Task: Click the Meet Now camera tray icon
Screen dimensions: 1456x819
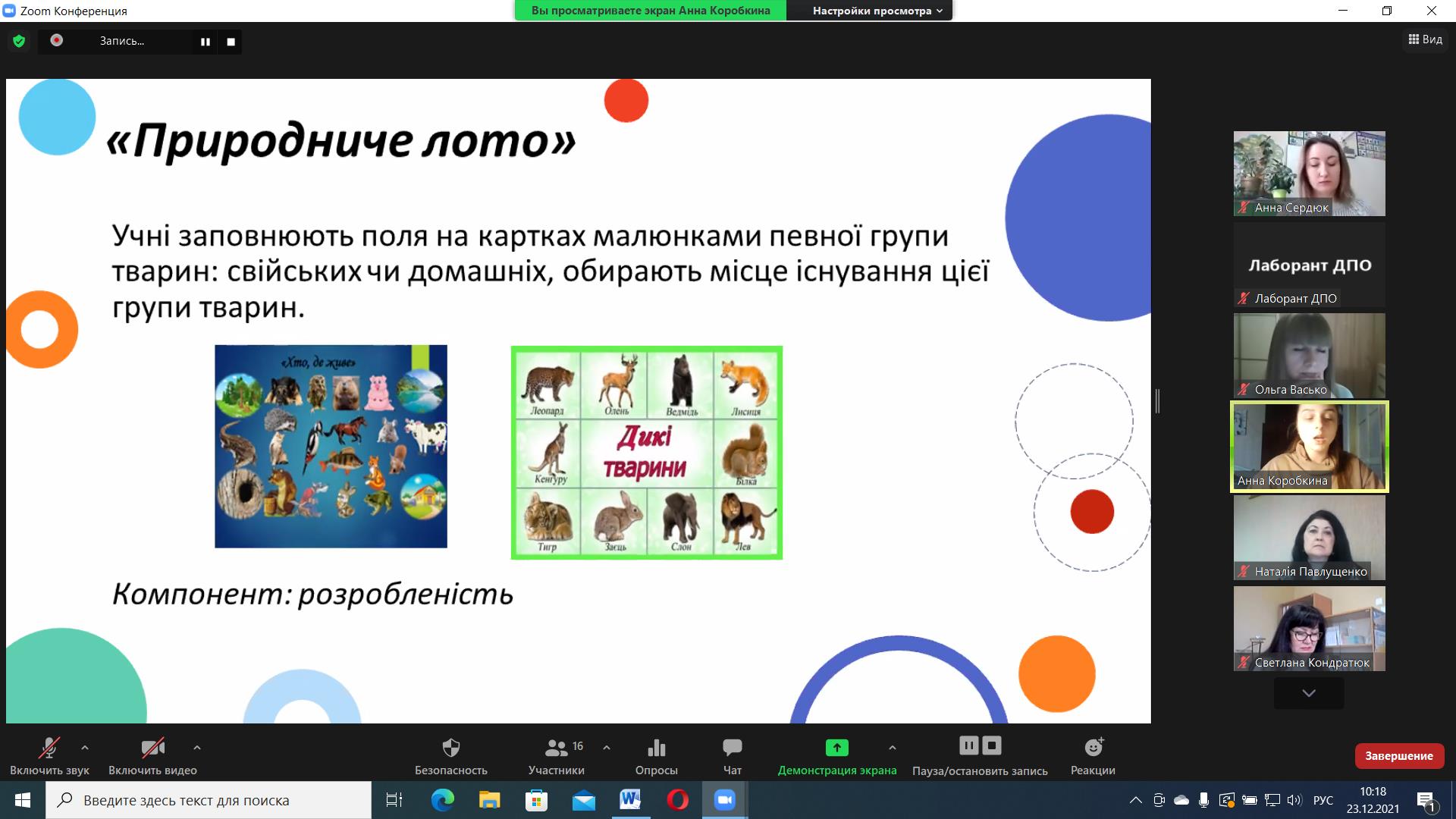Action: point(1159,800)
